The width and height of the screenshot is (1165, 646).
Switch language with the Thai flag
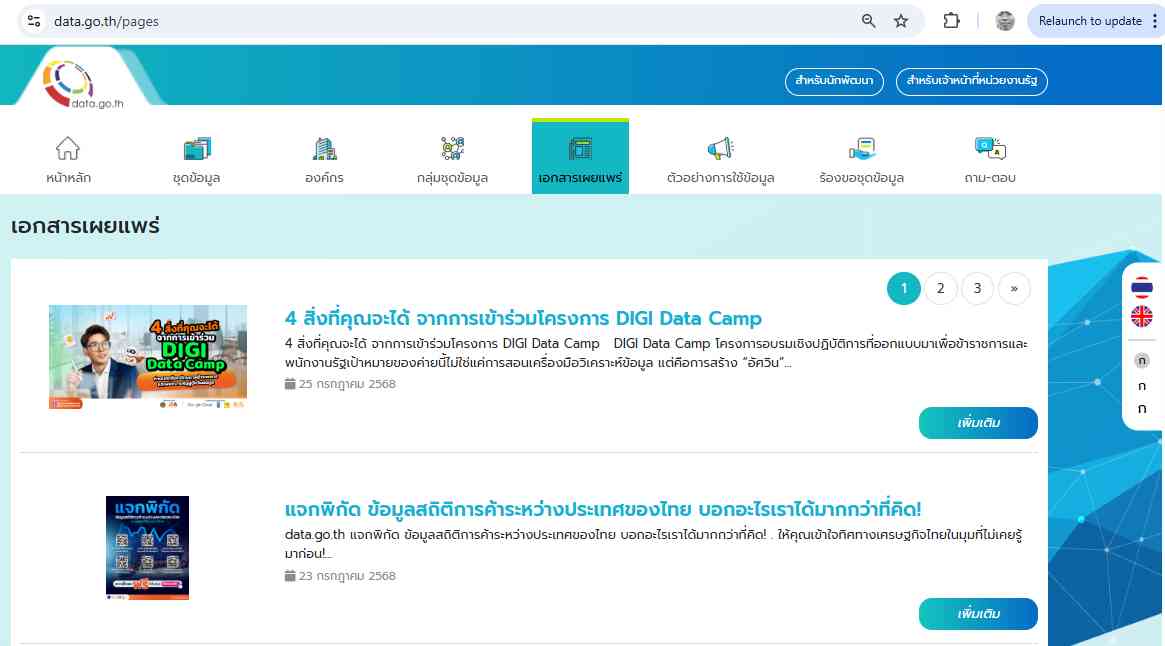pyautogui.click(x=1141, y=288)
